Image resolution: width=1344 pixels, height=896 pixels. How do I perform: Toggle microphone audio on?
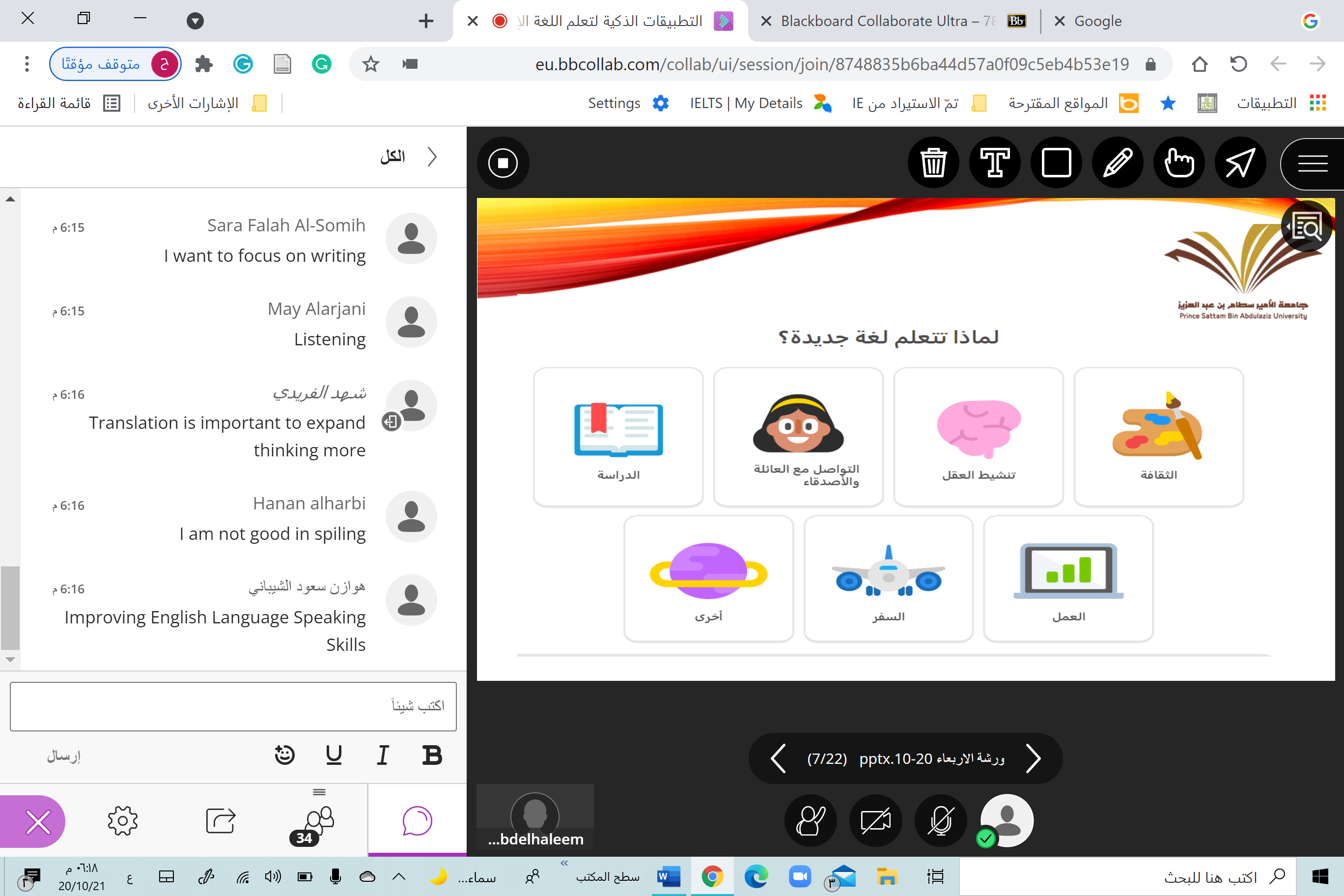click(941, 821)
